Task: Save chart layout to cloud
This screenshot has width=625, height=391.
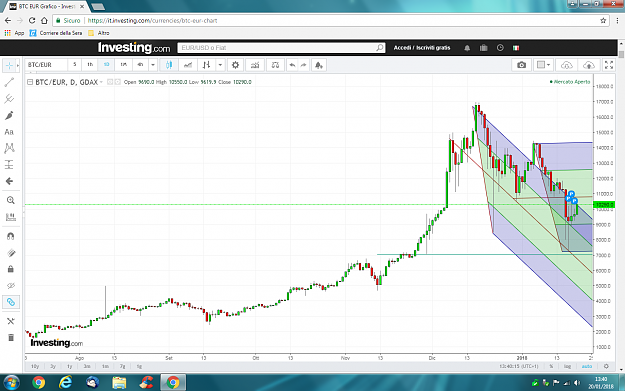Action: (589, 65)
